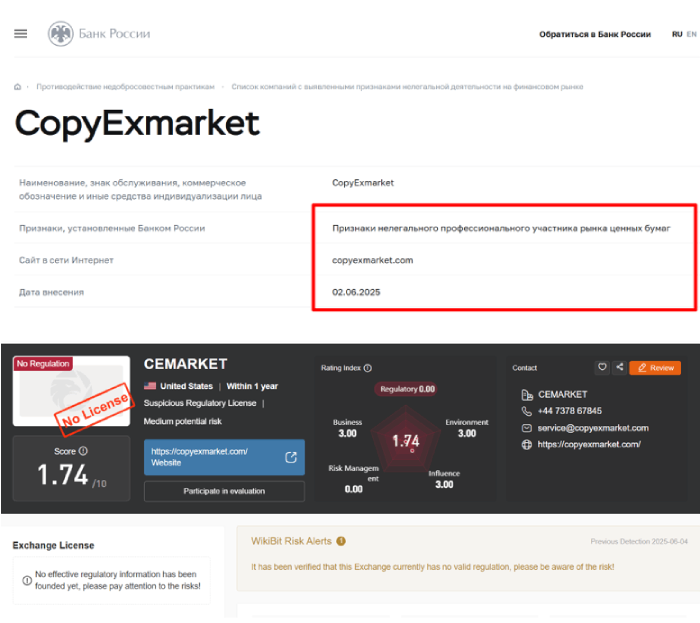Click the Bank of Russia emblem logo
The width and height of the screenshot is (700, 623).
point(61,33)
